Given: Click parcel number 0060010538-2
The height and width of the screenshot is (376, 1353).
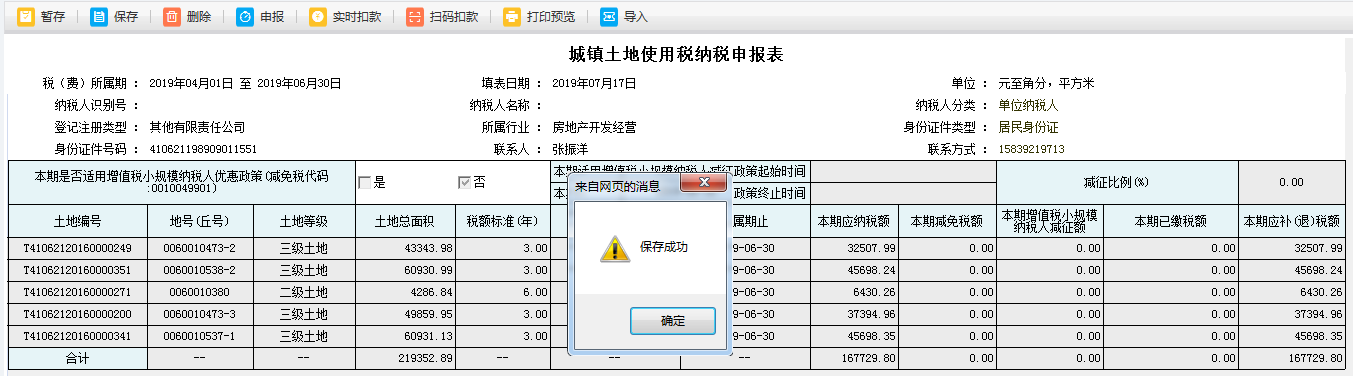Looking at the screenshot, I should [199, 270].
